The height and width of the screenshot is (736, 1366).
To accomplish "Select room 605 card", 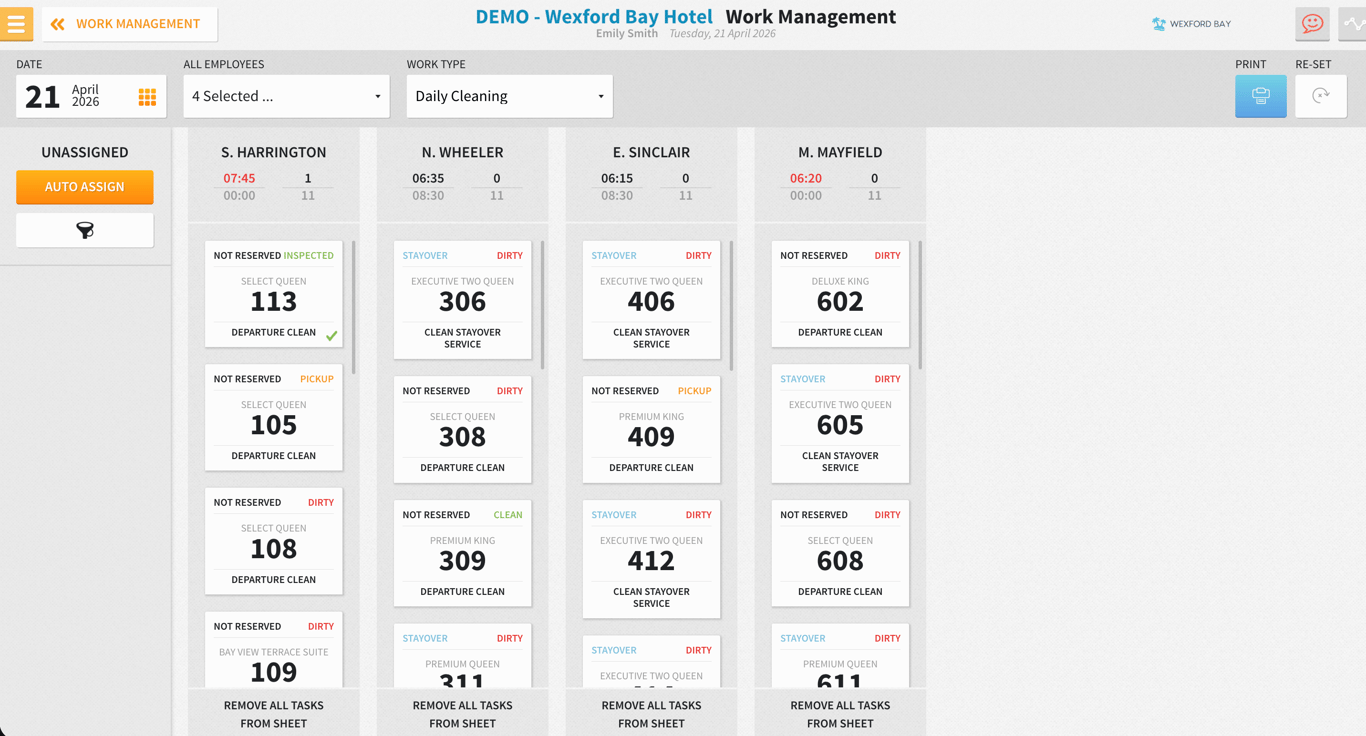I will coord(840,423).
